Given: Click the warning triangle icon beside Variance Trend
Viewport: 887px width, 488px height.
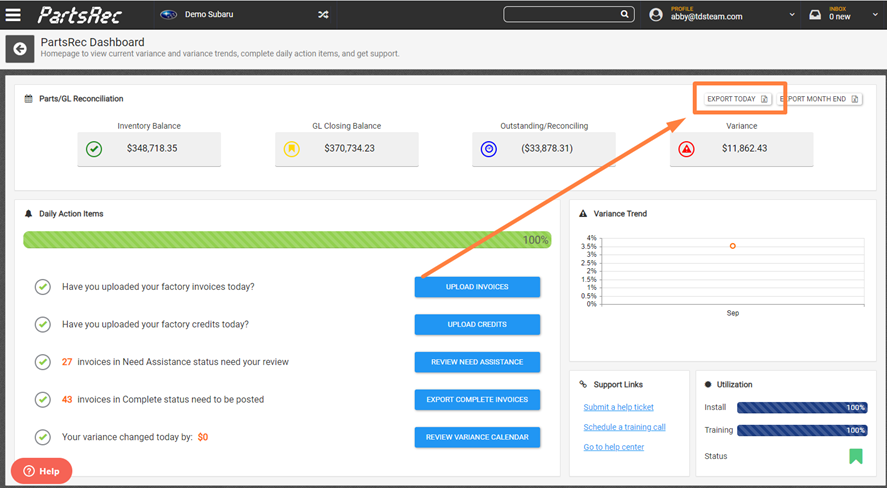Looking at the screenshot, I should click(x=583, y=214).
